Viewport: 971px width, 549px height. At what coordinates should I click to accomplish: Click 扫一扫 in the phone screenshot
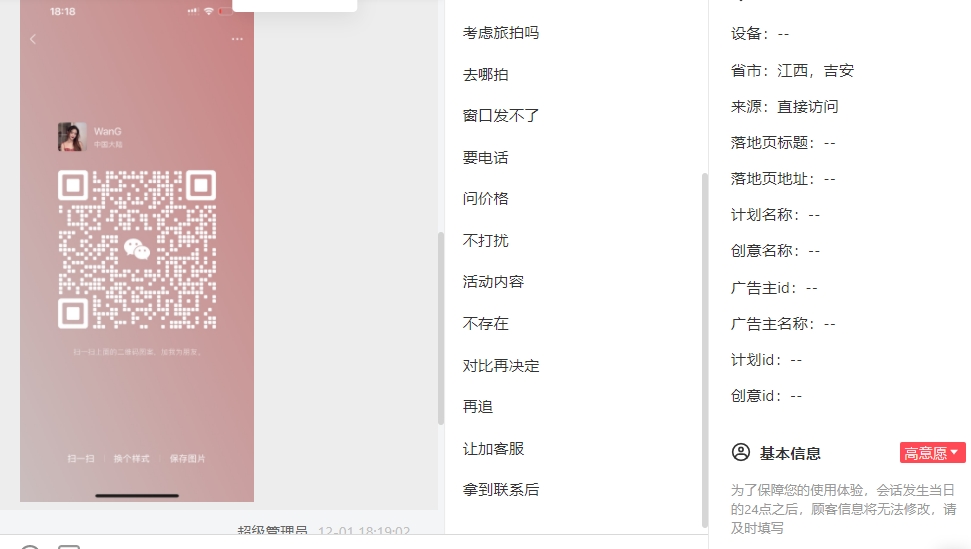pyautogui.click(x=81, y=459)
